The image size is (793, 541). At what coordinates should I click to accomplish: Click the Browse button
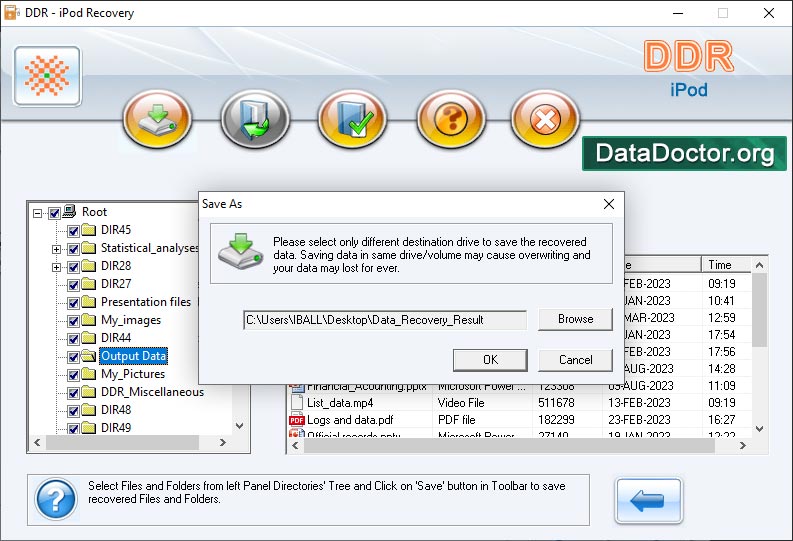tap(576, 319)
